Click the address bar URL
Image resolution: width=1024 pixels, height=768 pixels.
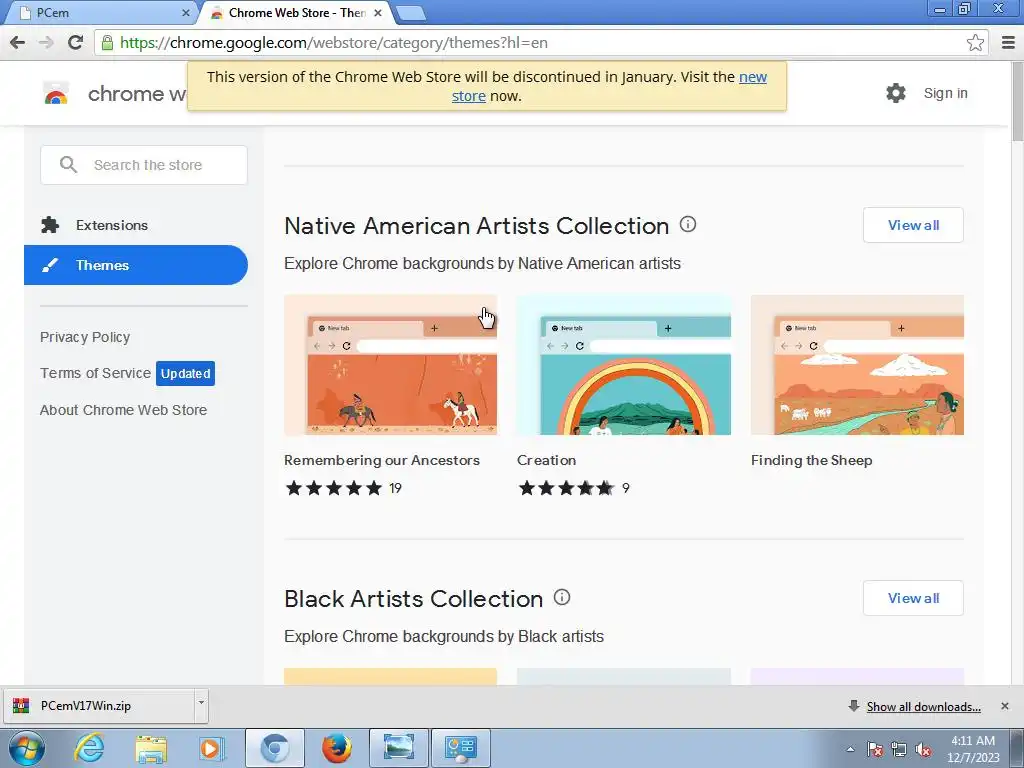click(x=334, y=43)
